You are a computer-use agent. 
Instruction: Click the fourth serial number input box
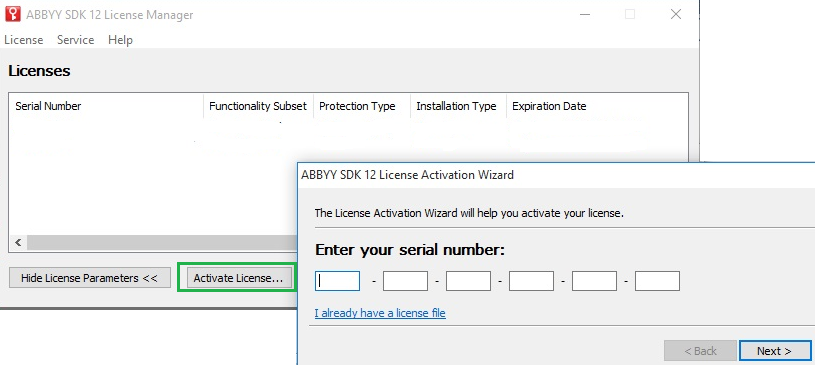coord(531,281)
